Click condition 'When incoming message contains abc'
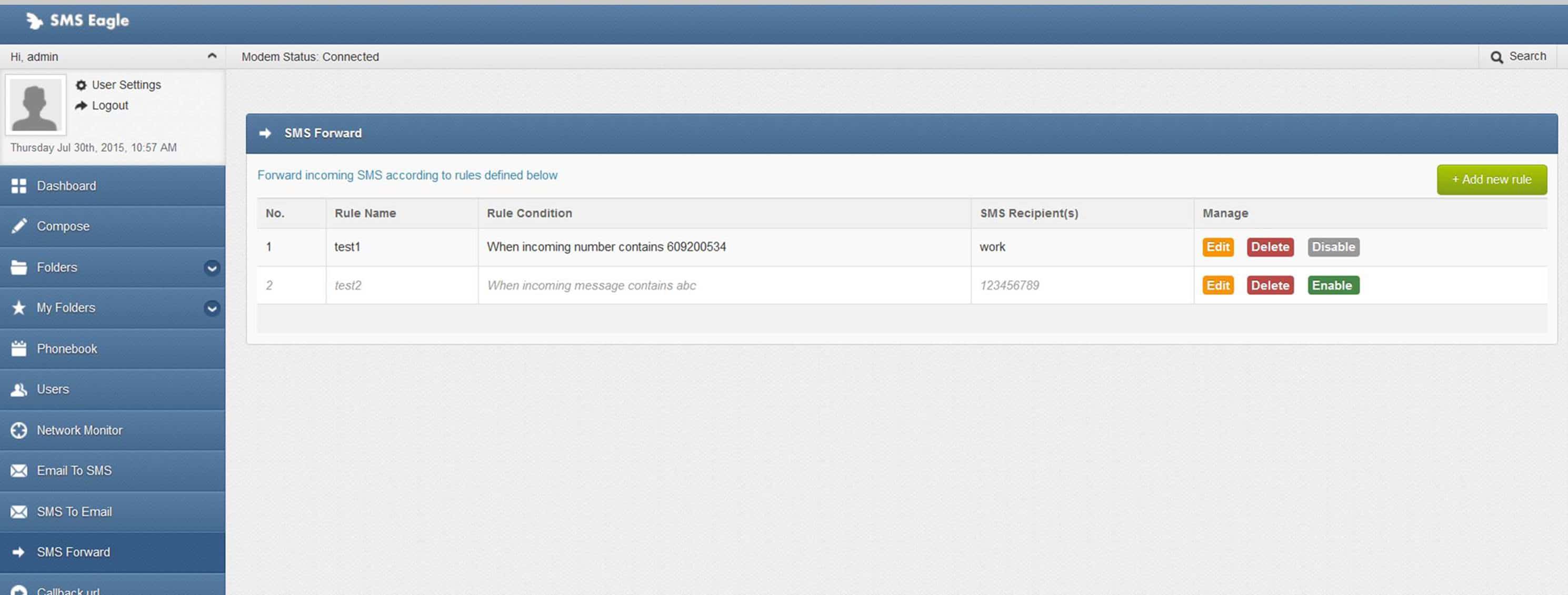Image resolution: width=1568 pixels, height=595 pixels. click(x=591, y=285)
